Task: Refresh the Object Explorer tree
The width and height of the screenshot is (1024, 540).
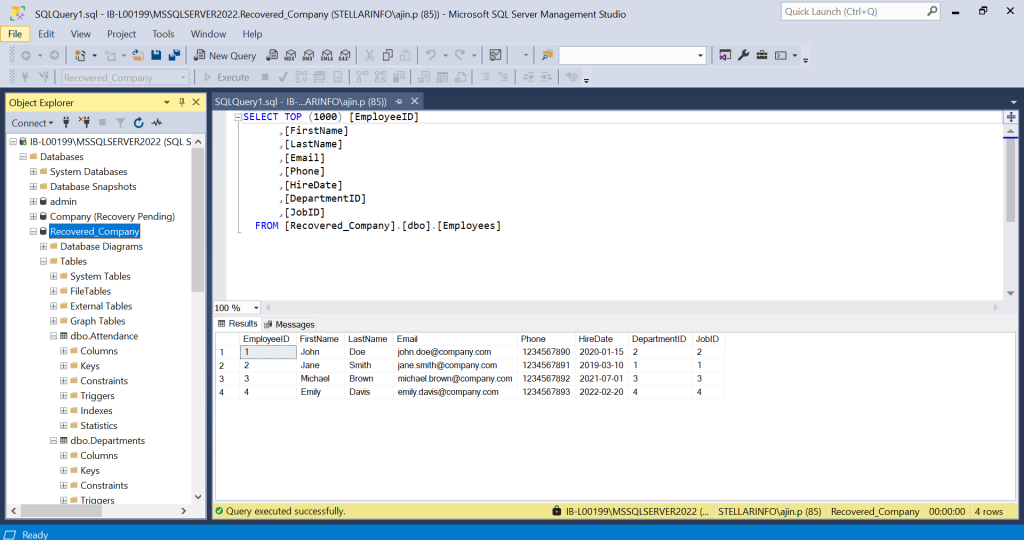Action: click(138, 123)
